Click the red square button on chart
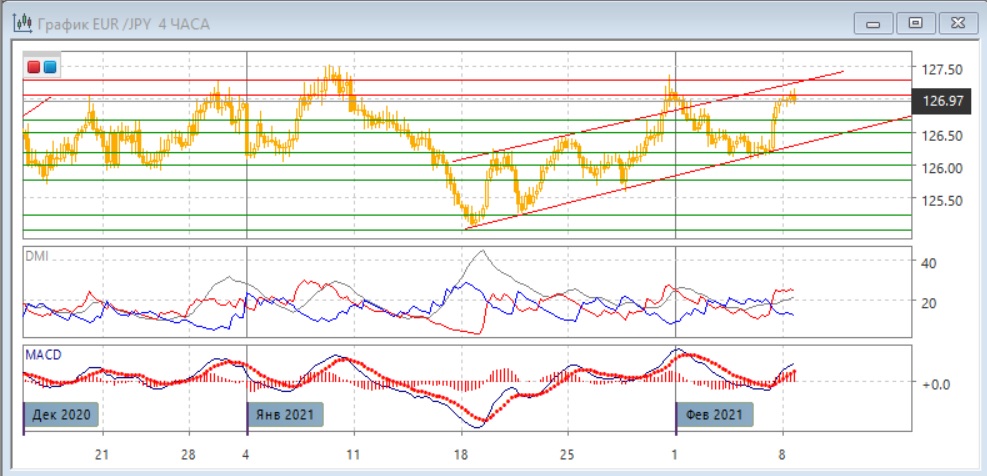Screen dimensions: 987x476 pyautogui.click(x=35, y=67)
